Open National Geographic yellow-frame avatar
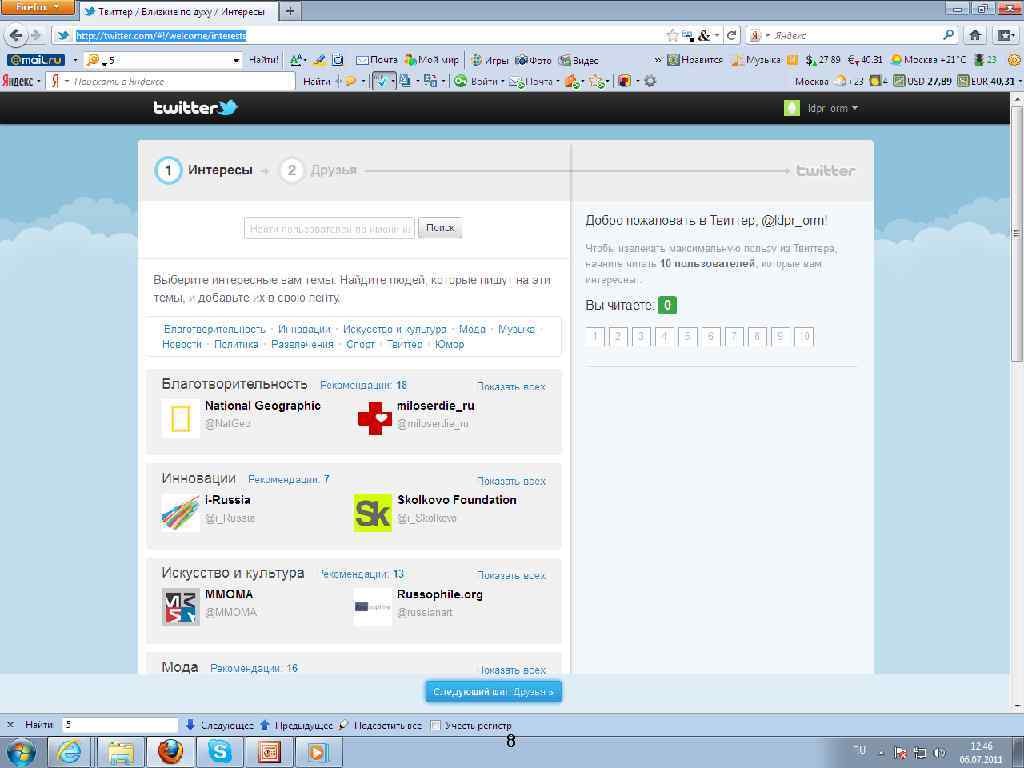 tap(180, 418)
